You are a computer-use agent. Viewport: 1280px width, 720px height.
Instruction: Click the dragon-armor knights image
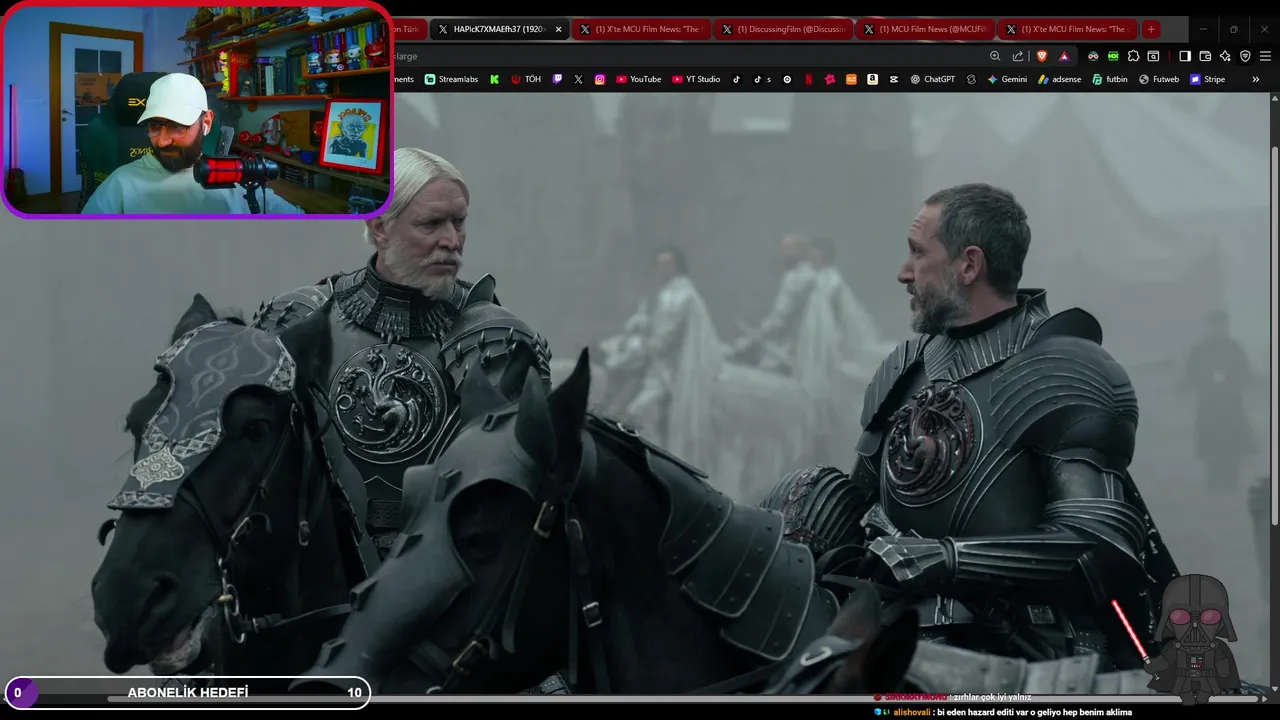(634, 394)
